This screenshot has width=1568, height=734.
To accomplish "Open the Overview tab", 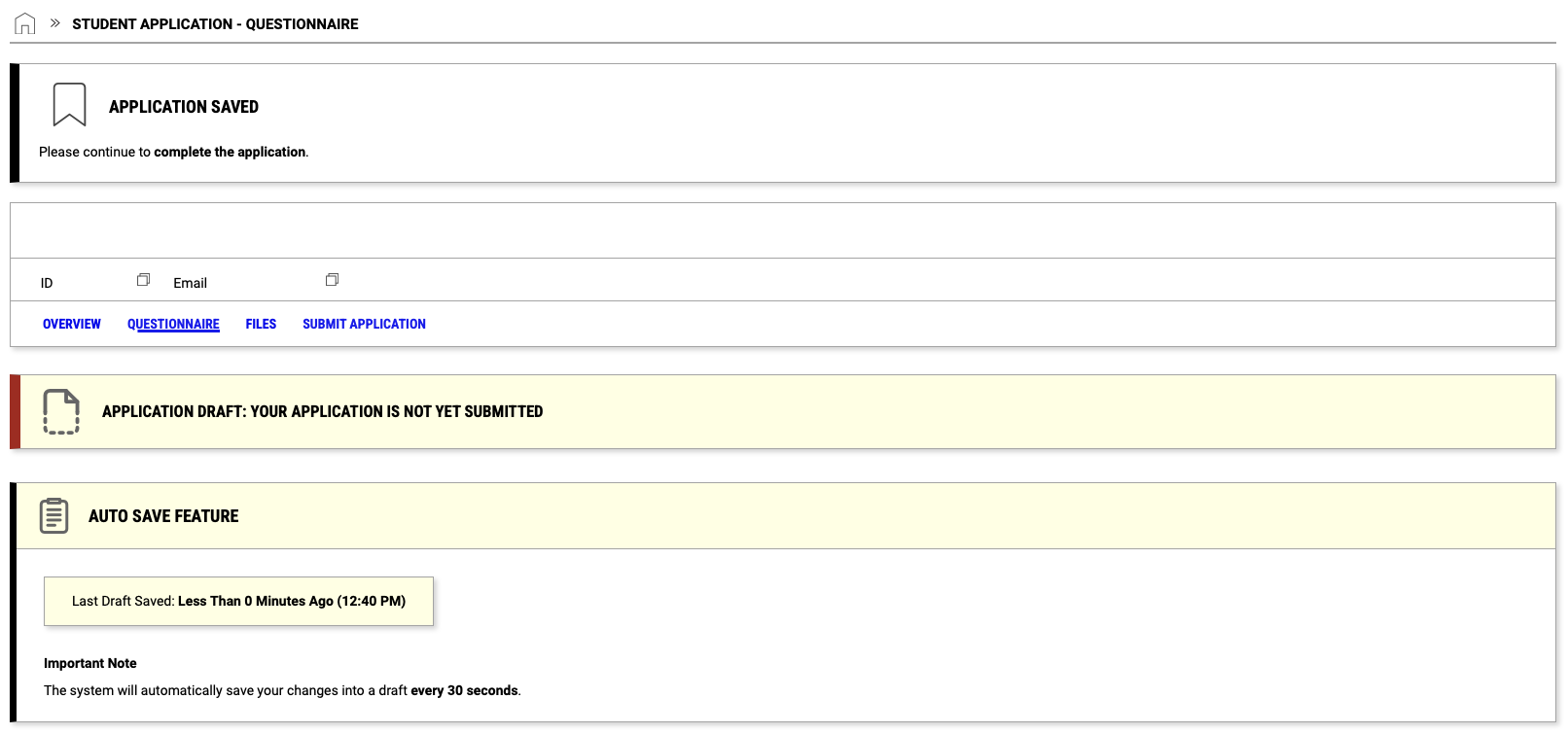I will (72, 324).
